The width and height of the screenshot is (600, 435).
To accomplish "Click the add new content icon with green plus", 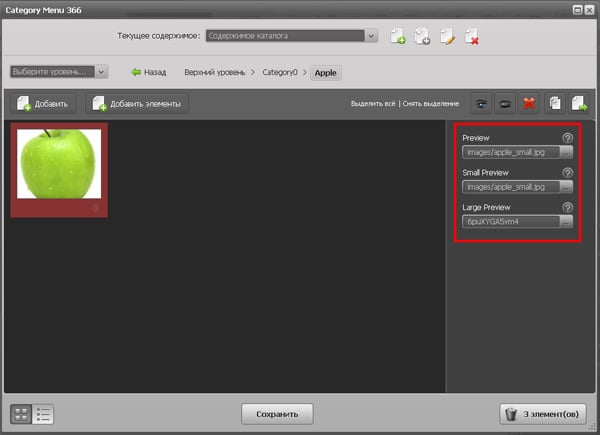I will click(x=398, y=37).
